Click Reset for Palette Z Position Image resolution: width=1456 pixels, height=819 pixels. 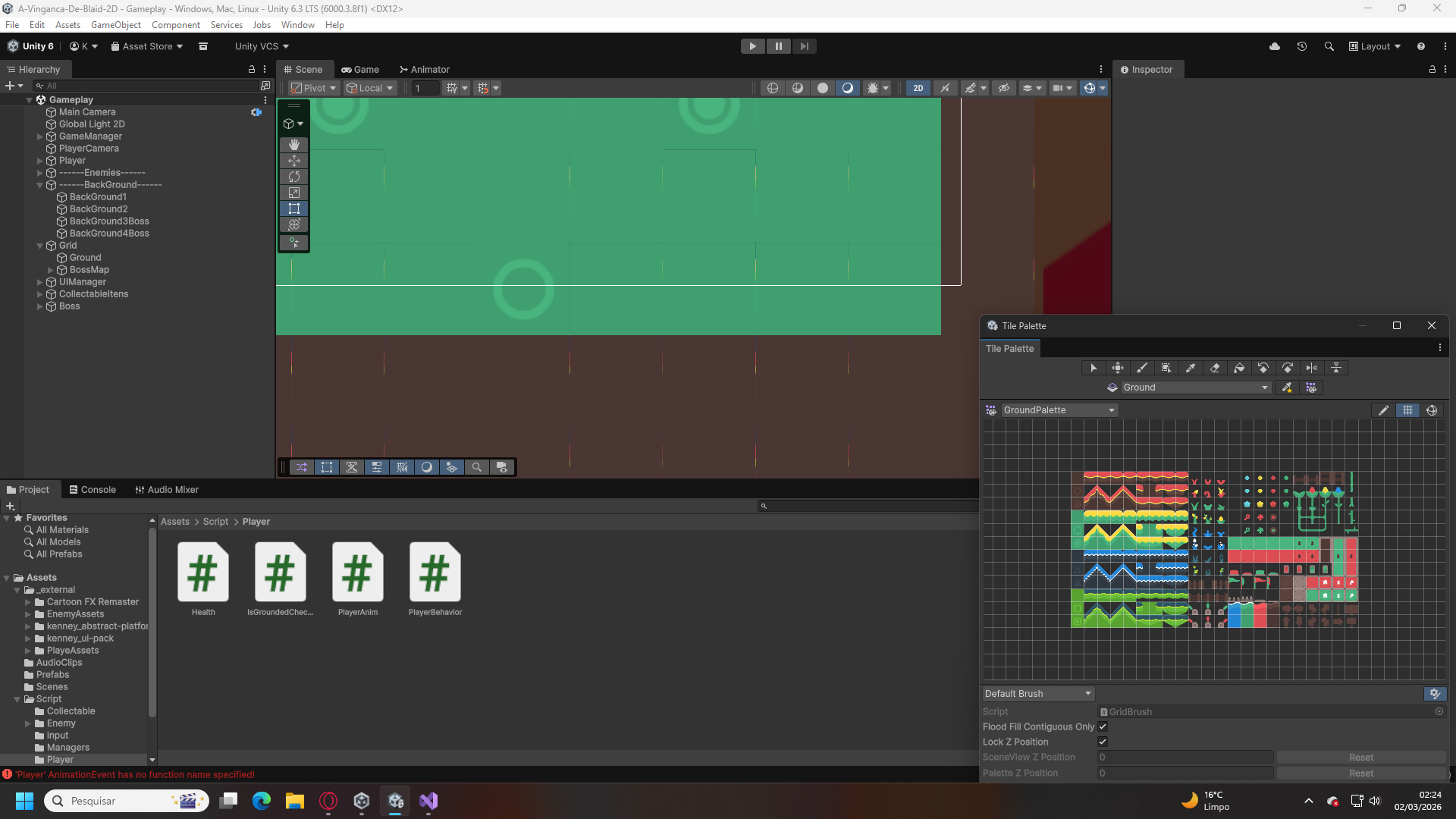click(1360, 773)
